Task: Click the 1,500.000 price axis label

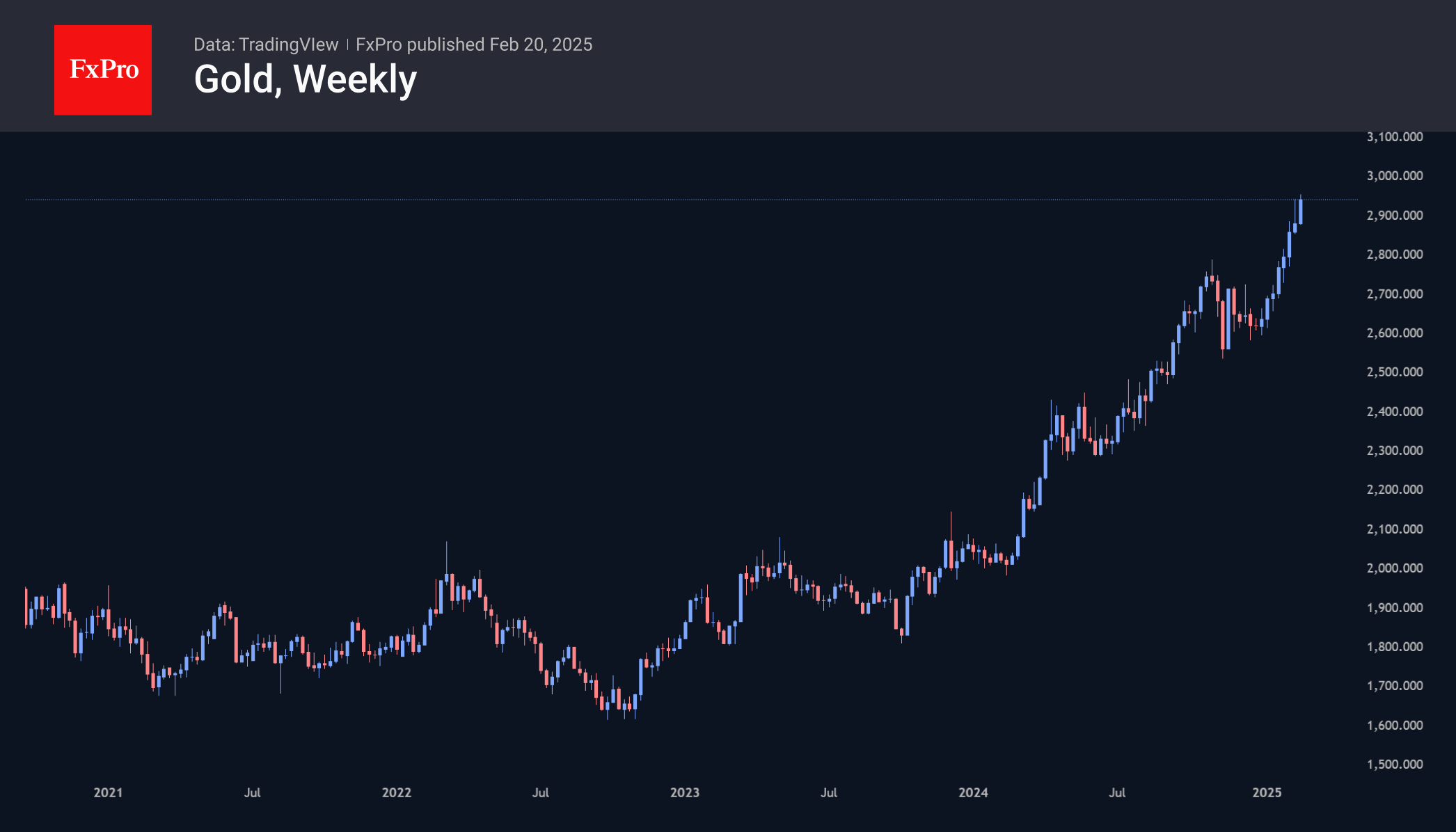Action: [1395, 765]
